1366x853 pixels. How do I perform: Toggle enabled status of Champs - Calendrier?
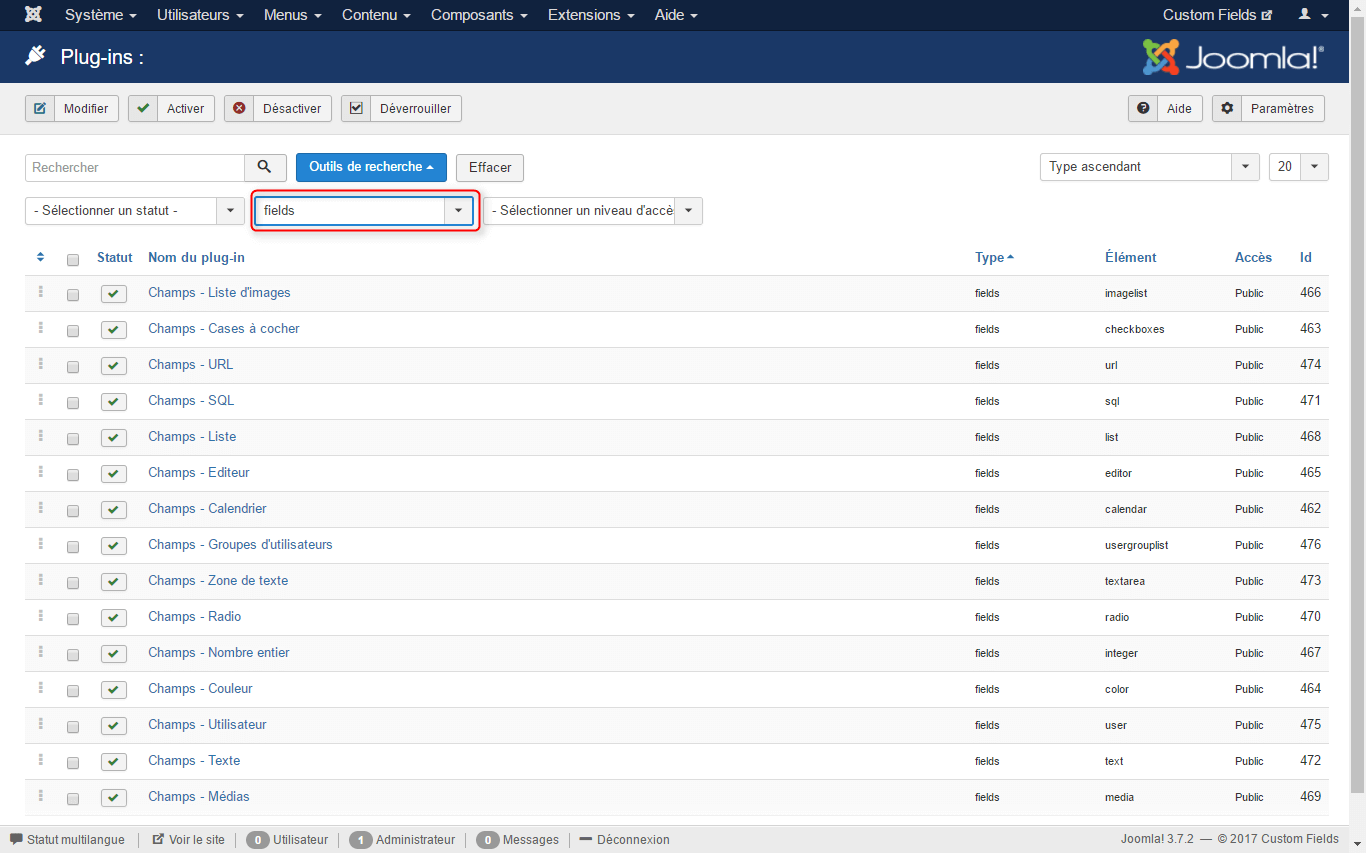pyautogui.click(x=114, y=510)
